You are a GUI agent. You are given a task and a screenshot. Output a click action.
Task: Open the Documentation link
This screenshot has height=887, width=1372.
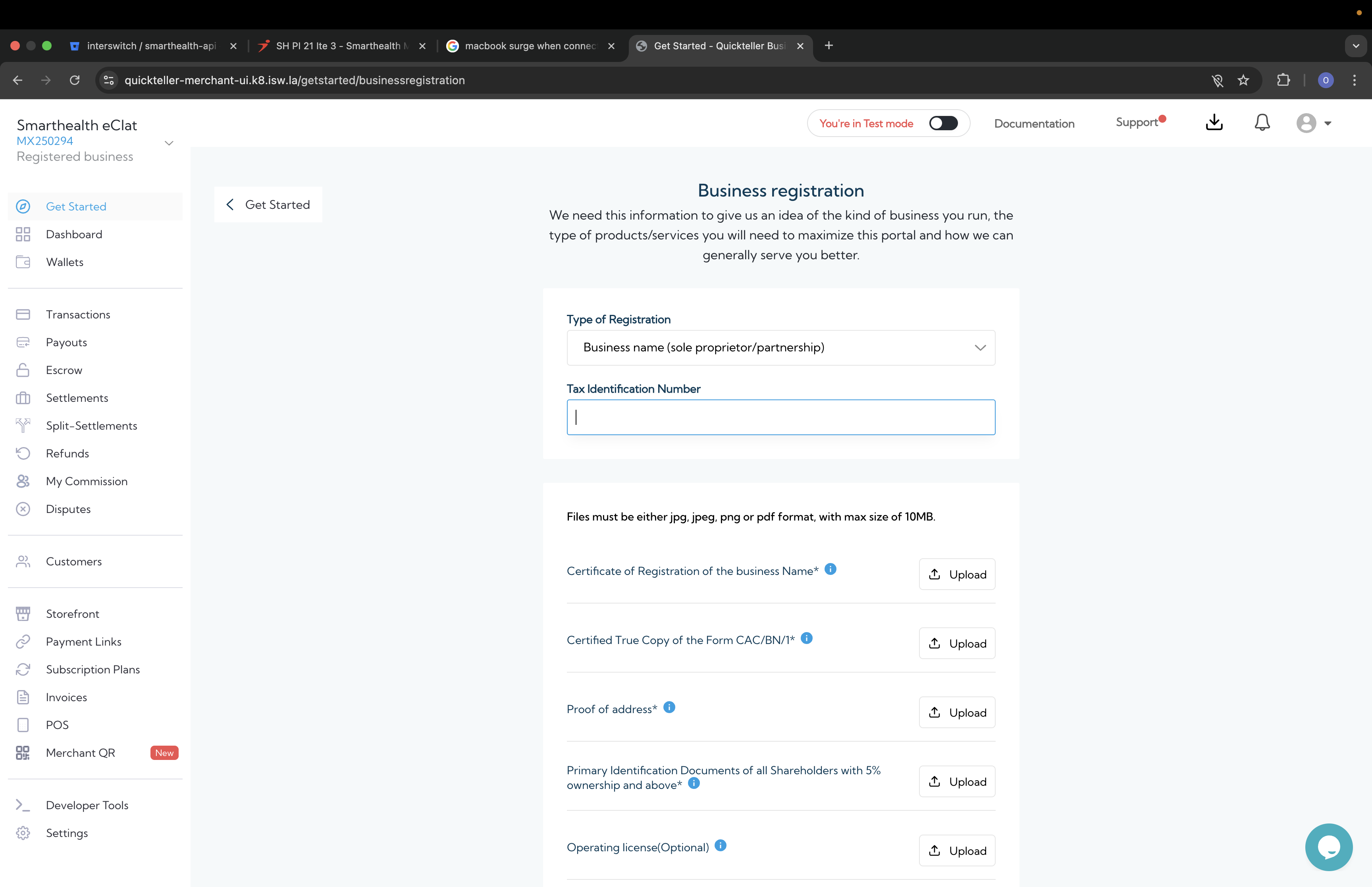1034,123
